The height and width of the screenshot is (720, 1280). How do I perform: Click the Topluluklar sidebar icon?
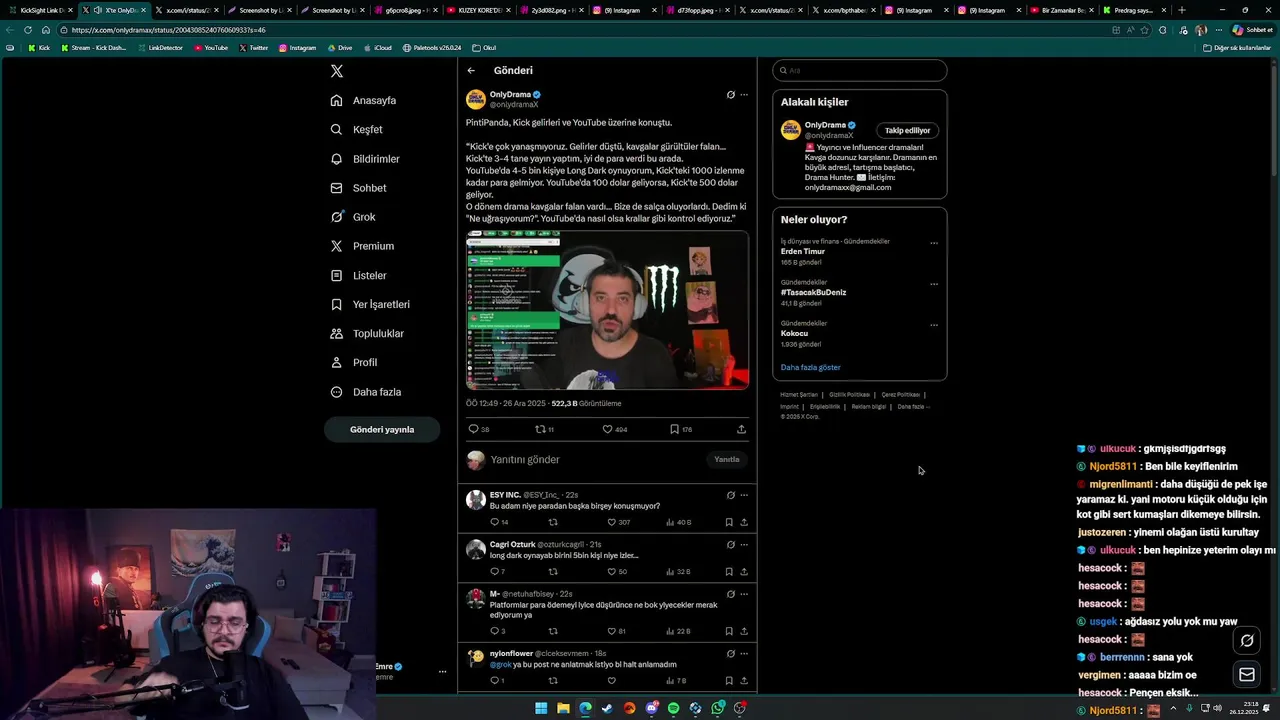337,333
